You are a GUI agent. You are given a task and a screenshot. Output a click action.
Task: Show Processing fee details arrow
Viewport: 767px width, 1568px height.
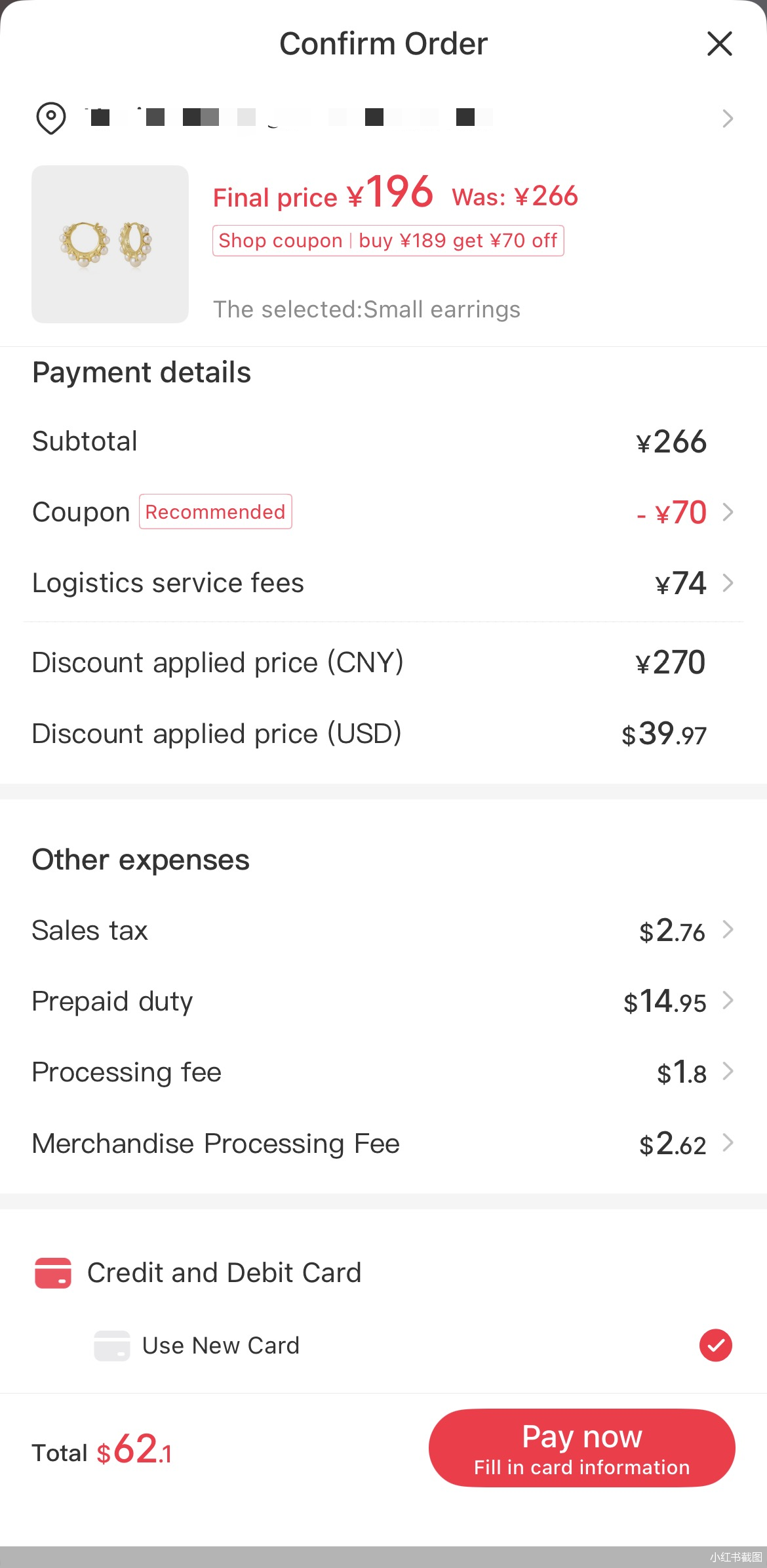pyautogui.click(x=727, y=1072)
